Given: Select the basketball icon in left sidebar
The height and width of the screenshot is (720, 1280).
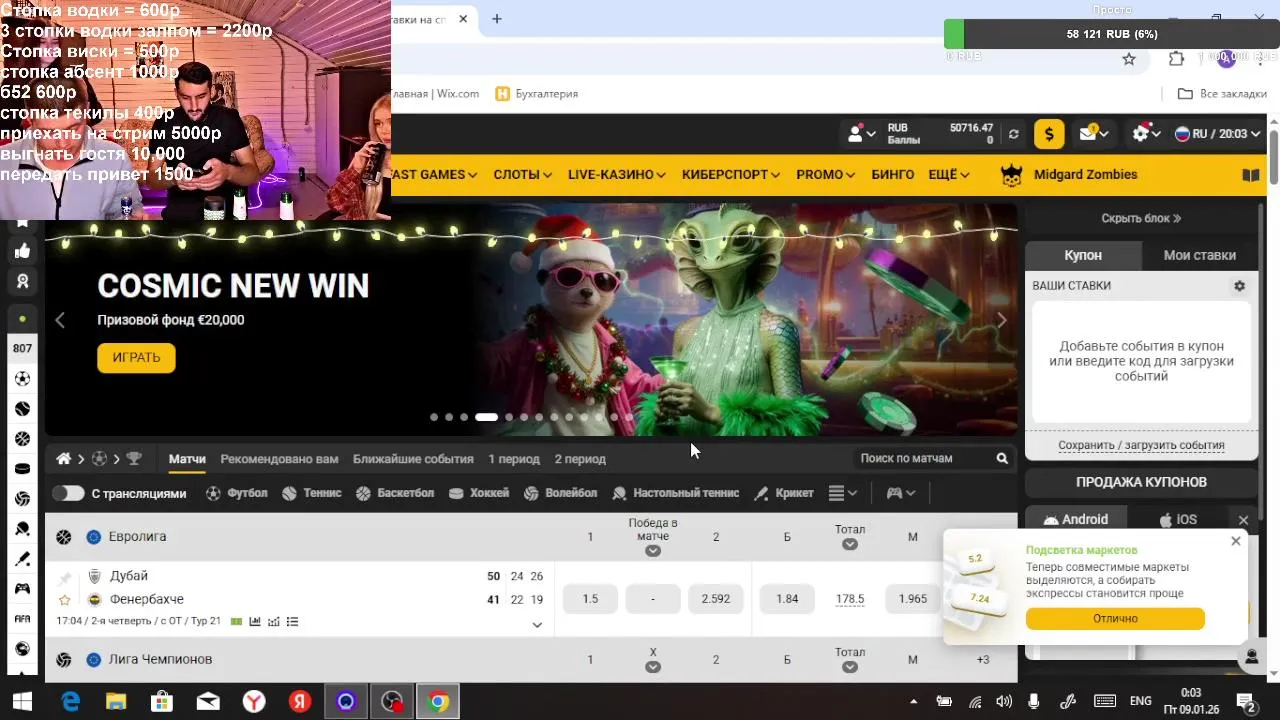Looking at the screenshot, I should coord(22,439).
